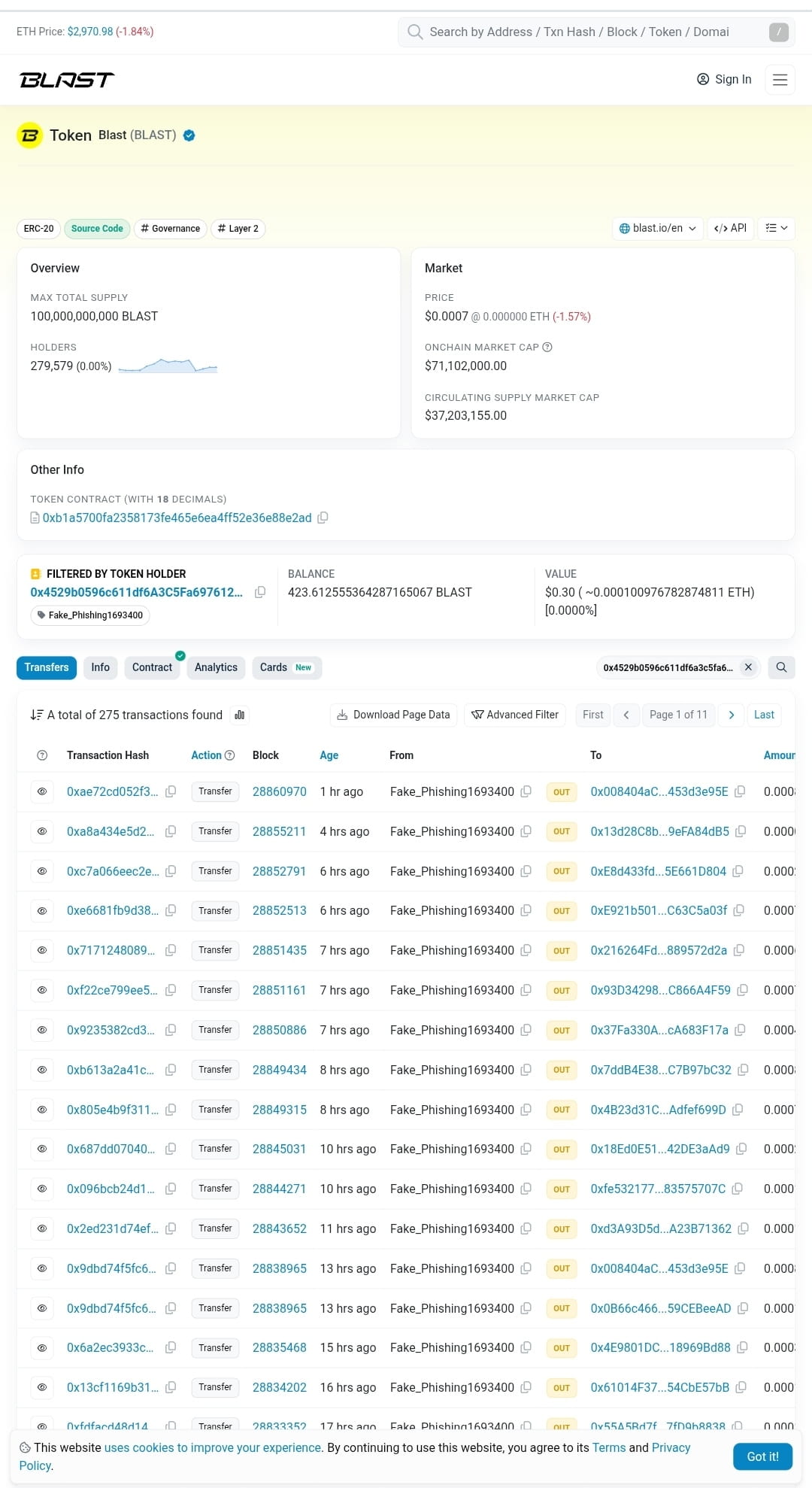Copy To address 0x008404aC in first row
The width and height of the screenshot is (812, 1488).
tap(740, 791)
